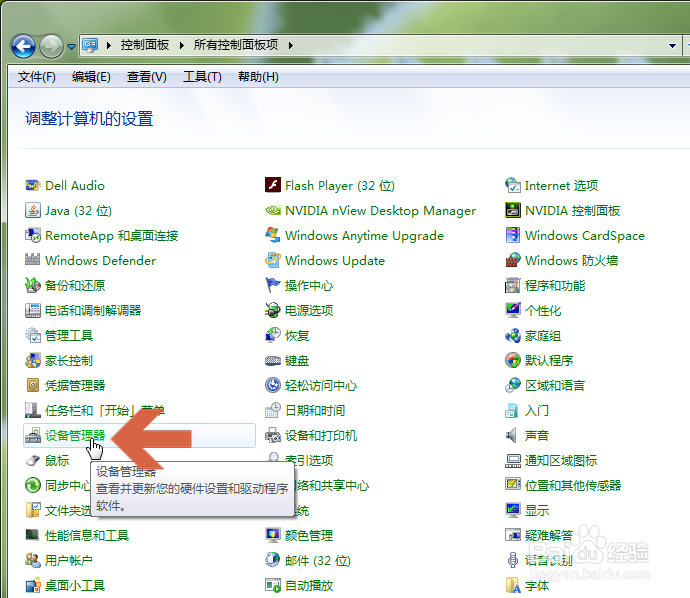Open the 区域和语言 link
690x598 pixels.
pos(554,385)
